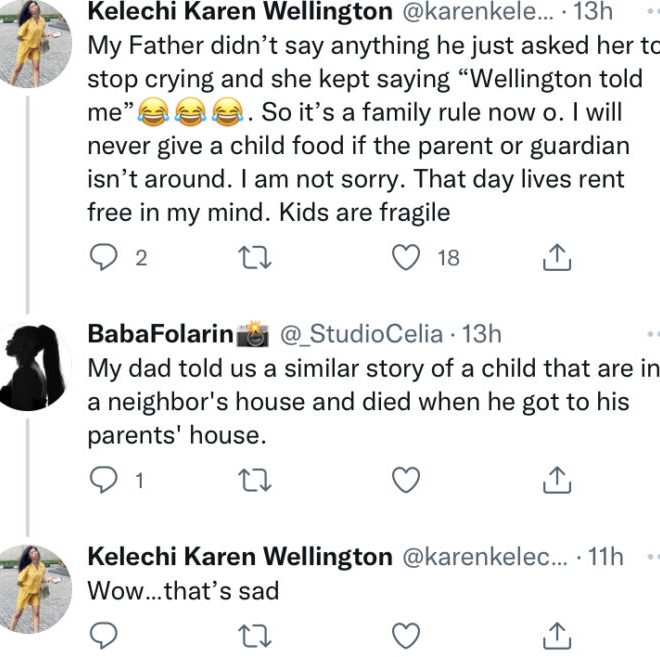The image size is (660, 657).
Task: Retweet the "Wow...that's sad" tweet
Action: 254,633
